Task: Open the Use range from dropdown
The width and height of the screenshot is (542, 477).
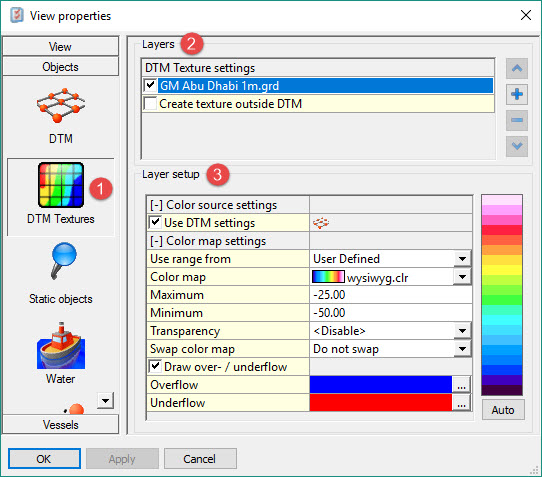Action: coord(462,259)
